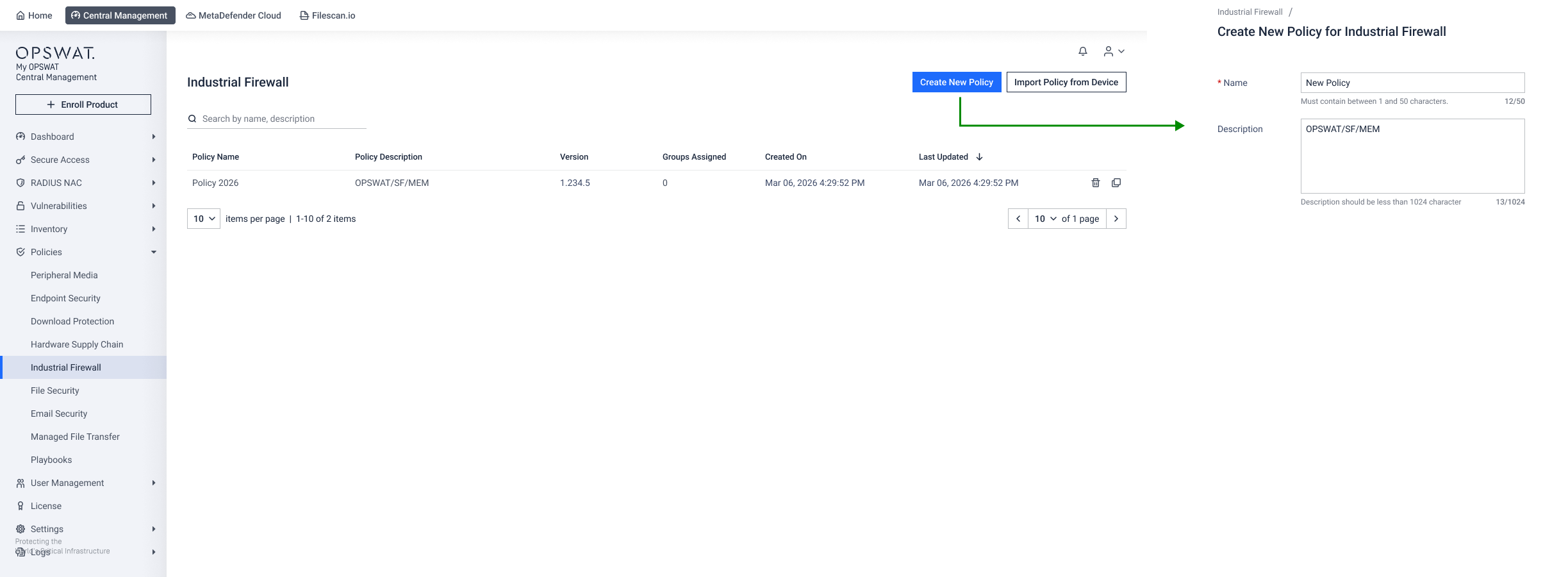This screenshot has width=1568, height=577.
Task: Go to next page arrow
Action: coord(1116,219)
